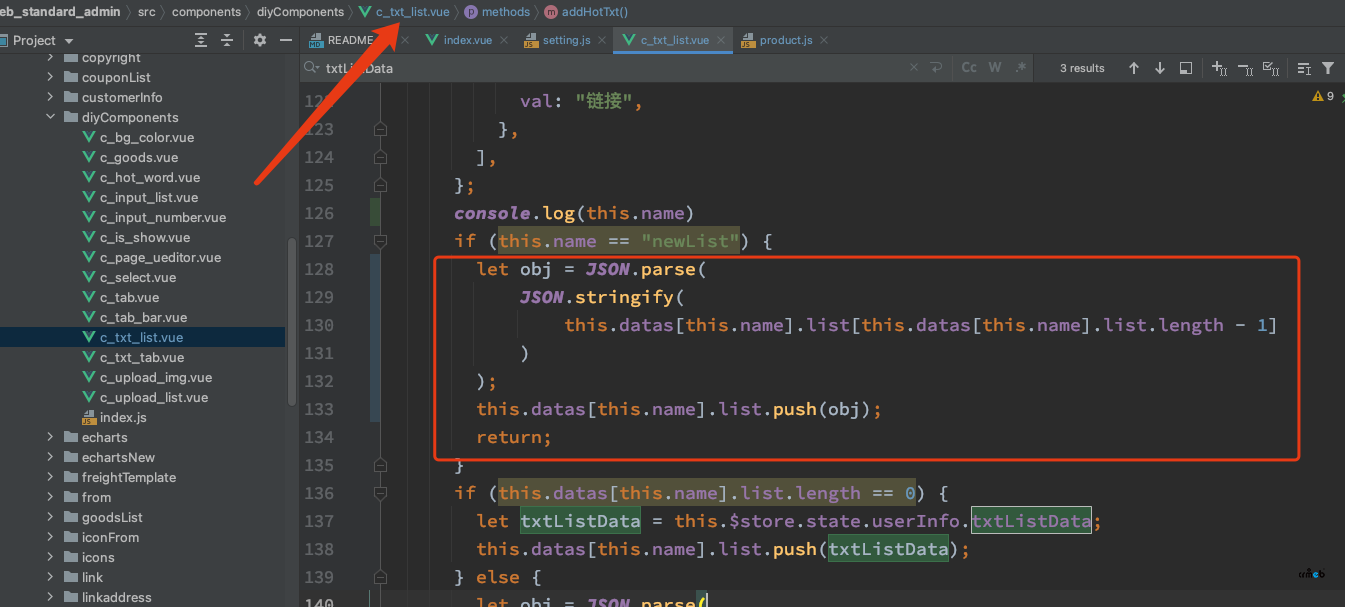Screen dimensions: 1345x607
Task: Toggle regex (.*) search option
Action: (1020, 68)
